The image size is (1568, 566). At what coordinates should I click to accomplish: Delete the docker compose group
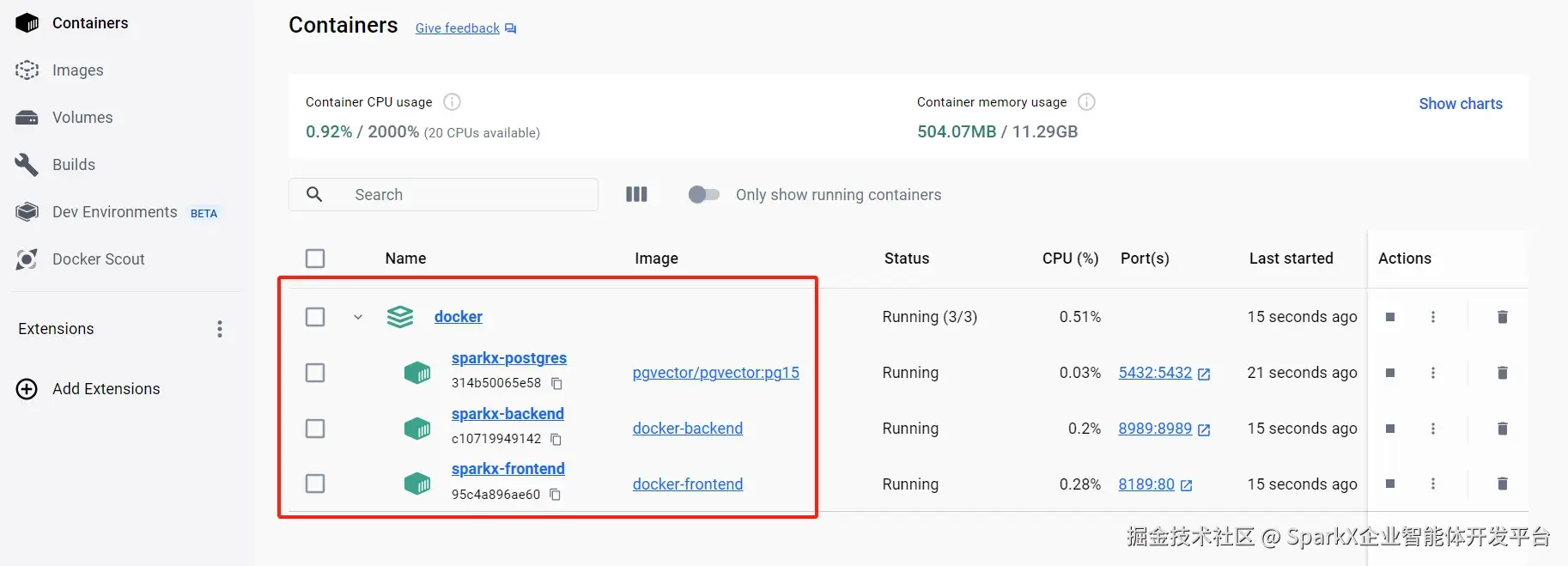tap(1503, 317)
